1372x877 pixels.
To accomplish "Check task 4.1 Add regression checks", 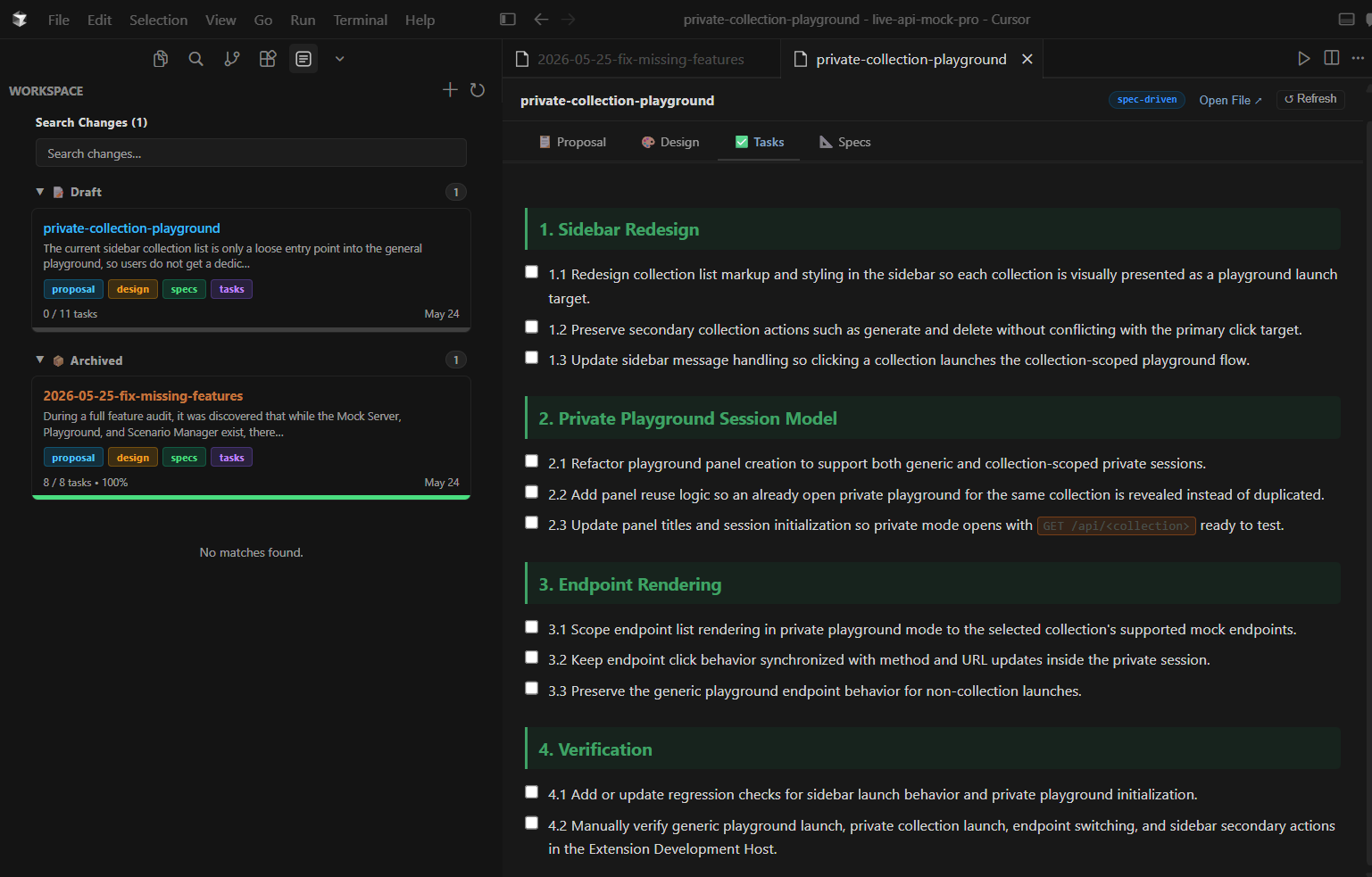I will [x=532, y=792].
